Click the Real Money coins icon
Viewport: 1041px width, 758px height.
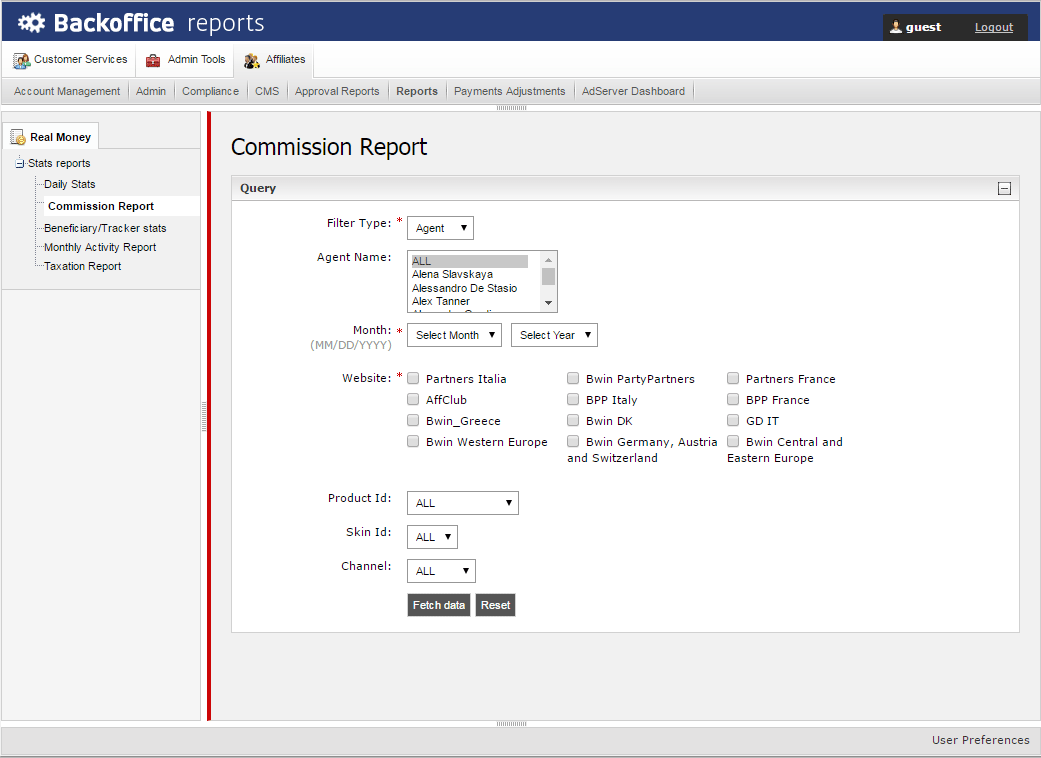tap(18, 138)
